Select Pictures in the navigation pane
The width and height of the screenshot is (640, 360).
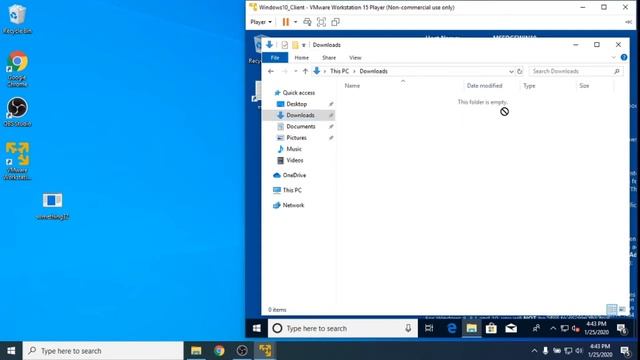[297, 138]
